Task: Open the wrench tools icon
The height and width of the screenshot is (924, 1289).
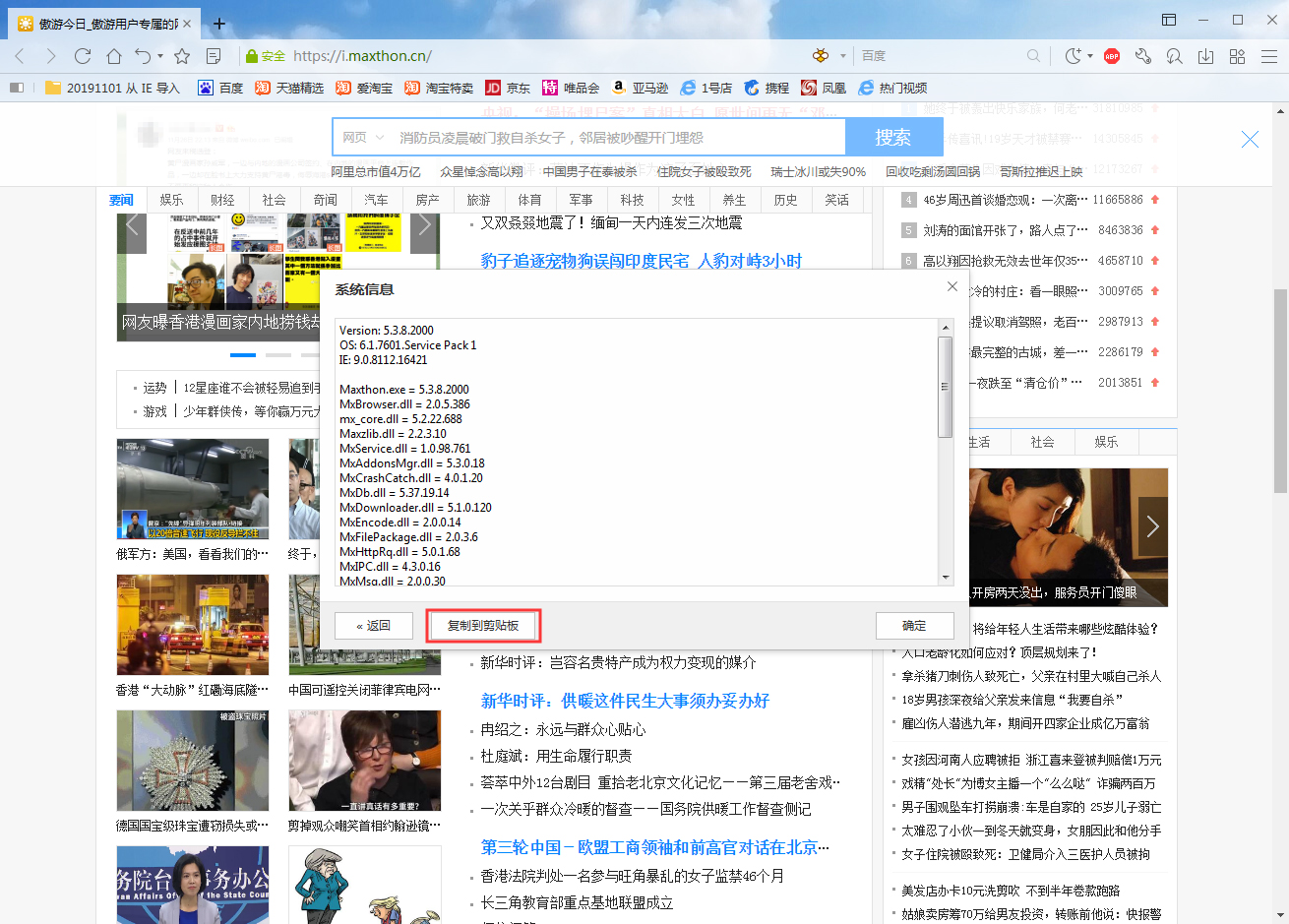Action: pos(1143,56)
